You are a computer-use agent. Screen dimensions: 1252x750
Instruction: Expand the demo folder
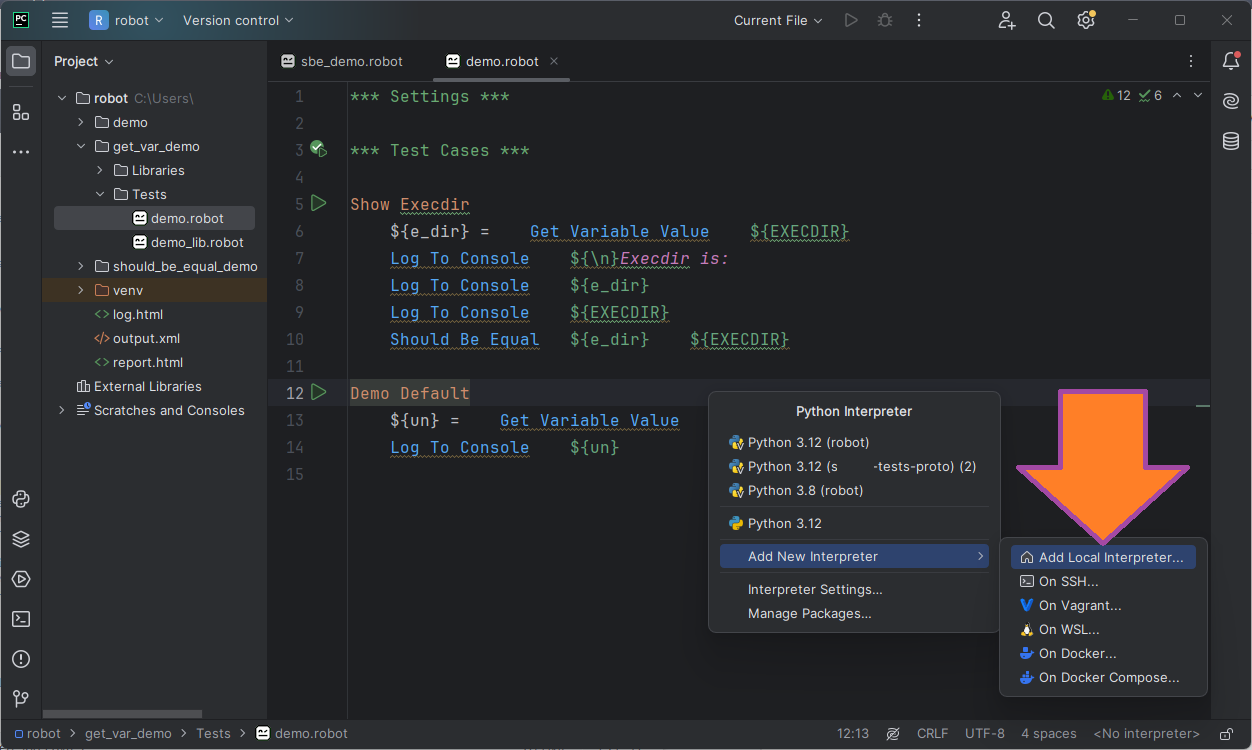81,122
